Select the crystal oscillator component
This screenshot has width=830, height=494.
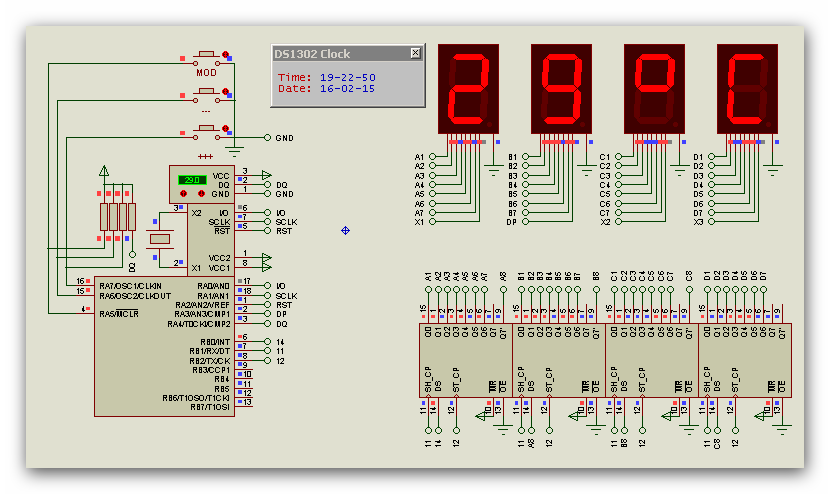(160, 239)
